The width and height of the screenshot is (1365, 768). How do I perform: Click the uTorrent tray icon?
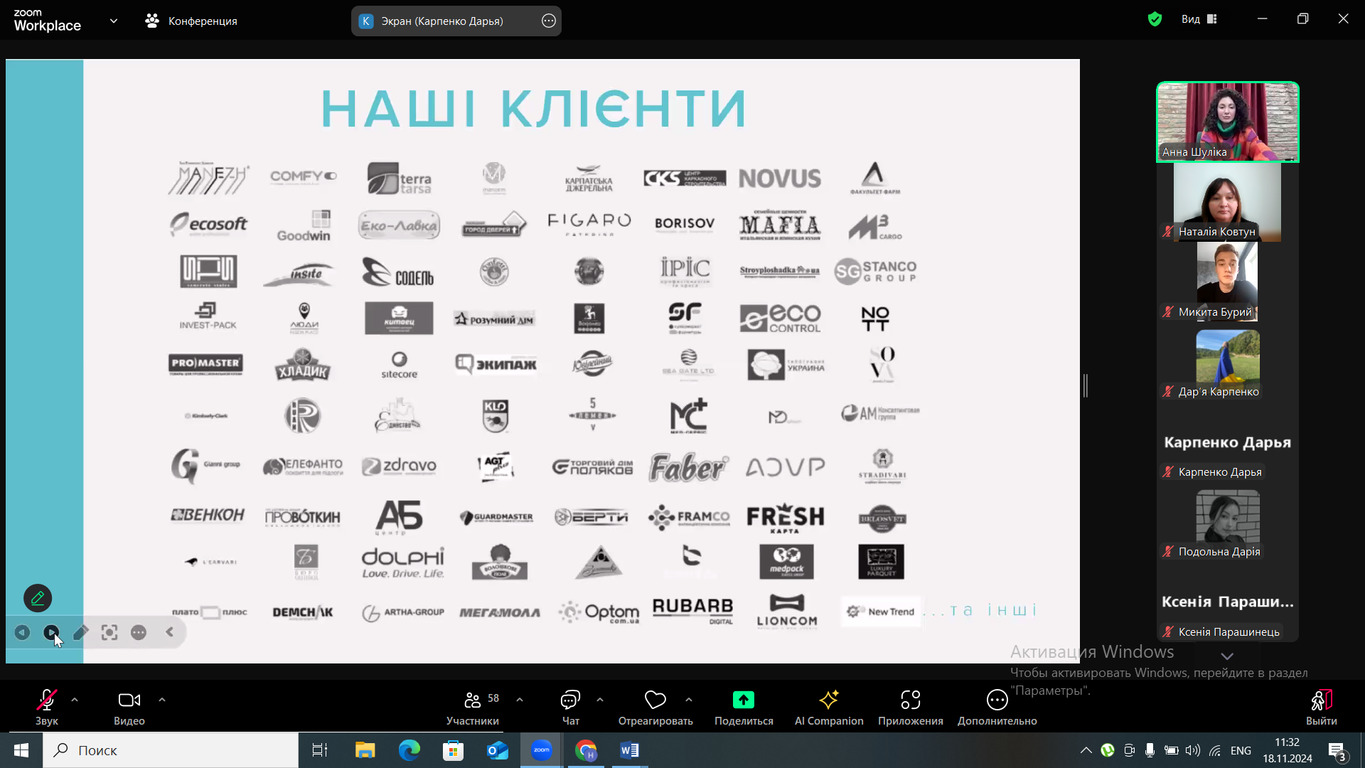[1108, 750]
